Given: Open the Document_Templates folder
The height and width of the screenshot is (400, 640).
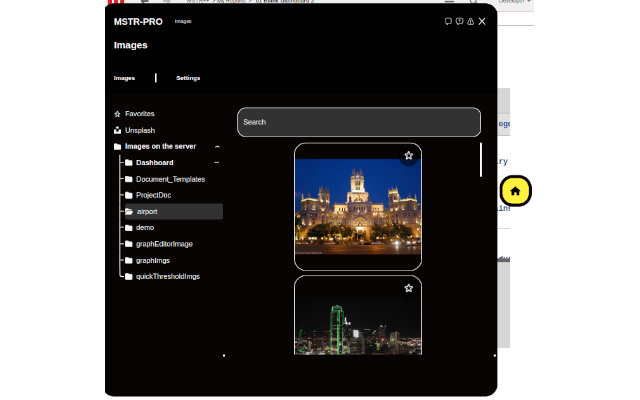Looking at the screenshot, I should coord(171,179).
